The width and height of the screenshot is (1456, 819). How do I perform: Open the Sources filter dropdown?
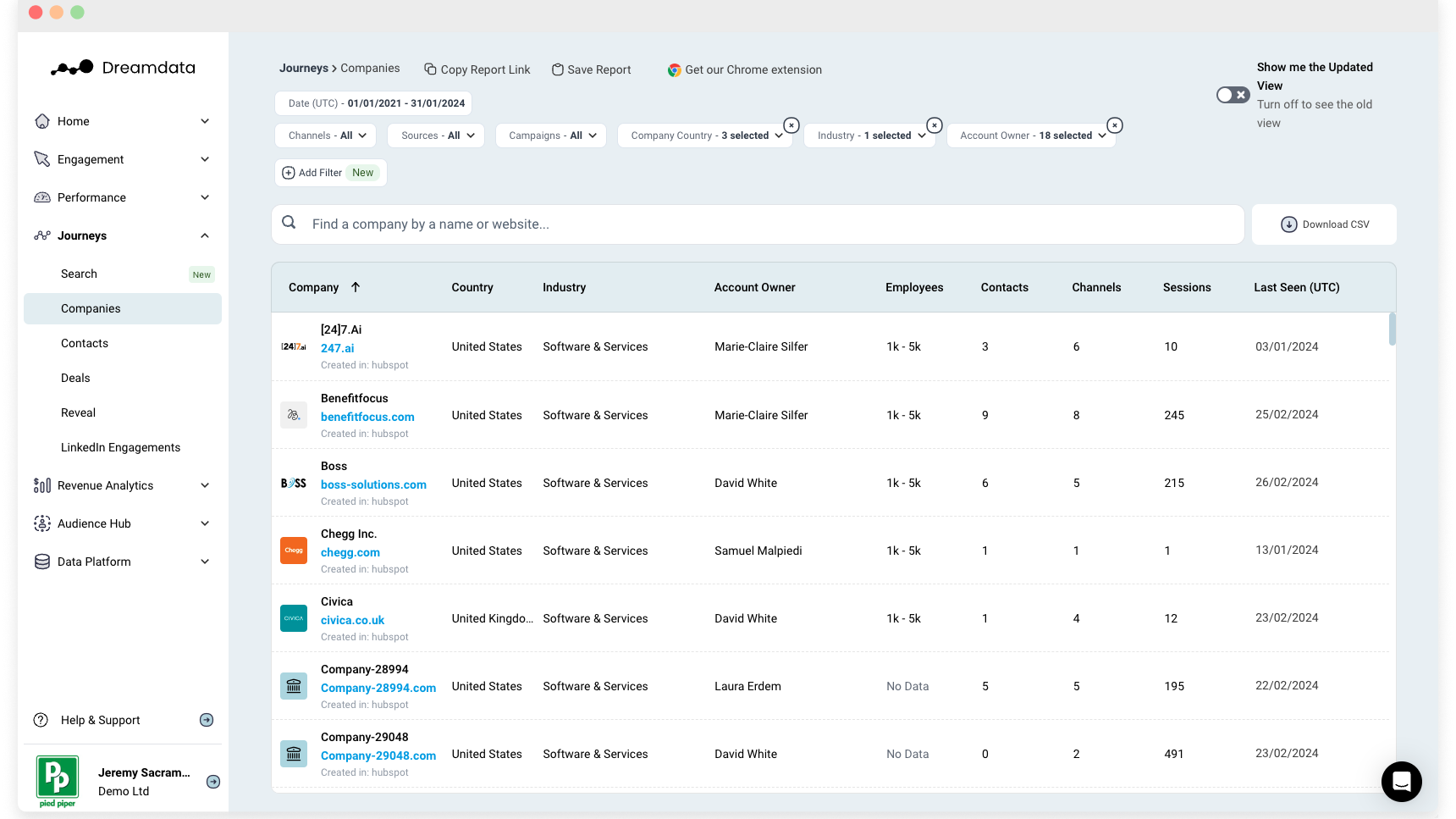434,135
